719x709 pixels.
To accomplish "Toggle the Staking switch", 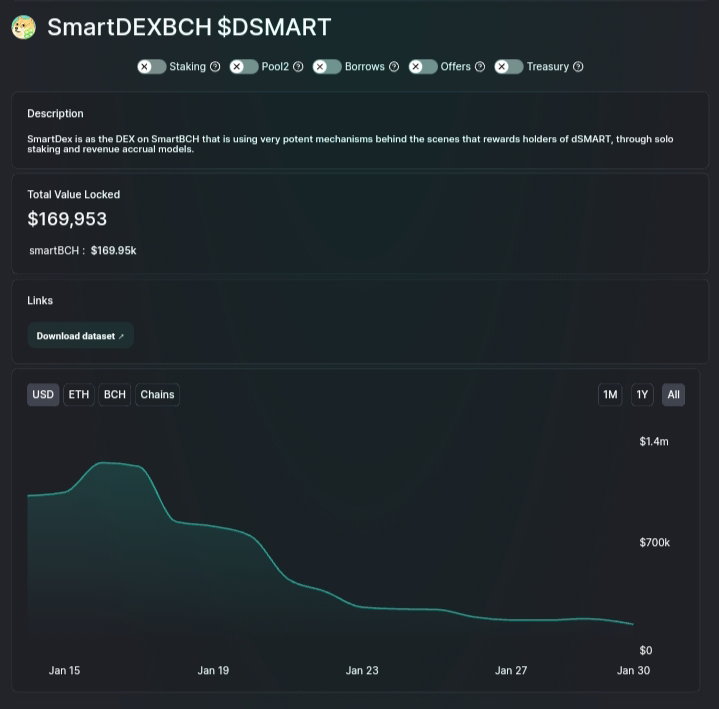I will 152,66.
